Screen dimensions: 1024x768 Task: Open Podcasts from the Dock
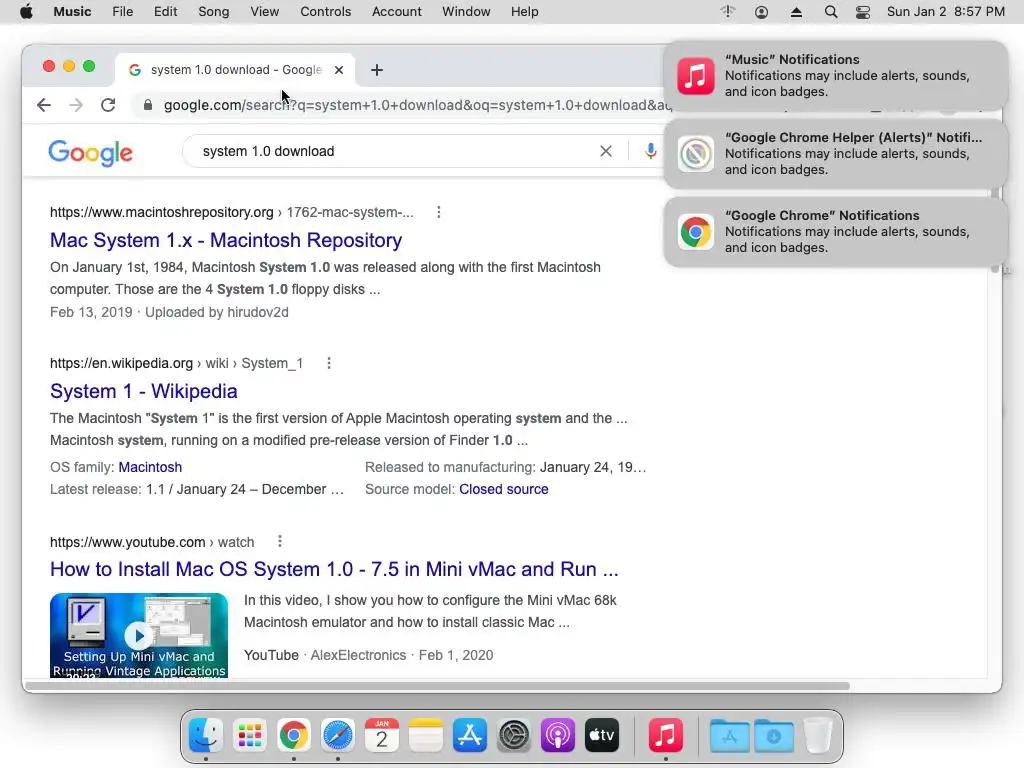click(558, 735)
